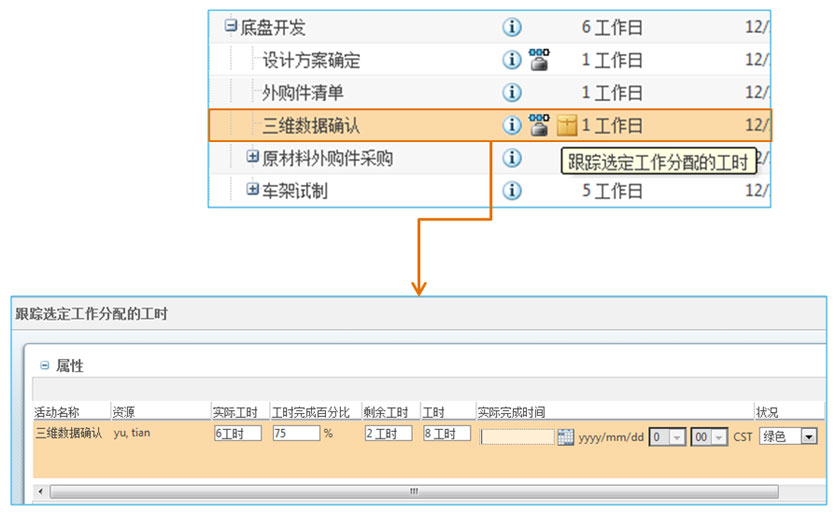This screenshot has width=836, height=515.
Task: Click the 活动名称 column header
Action: pos(57,412)
